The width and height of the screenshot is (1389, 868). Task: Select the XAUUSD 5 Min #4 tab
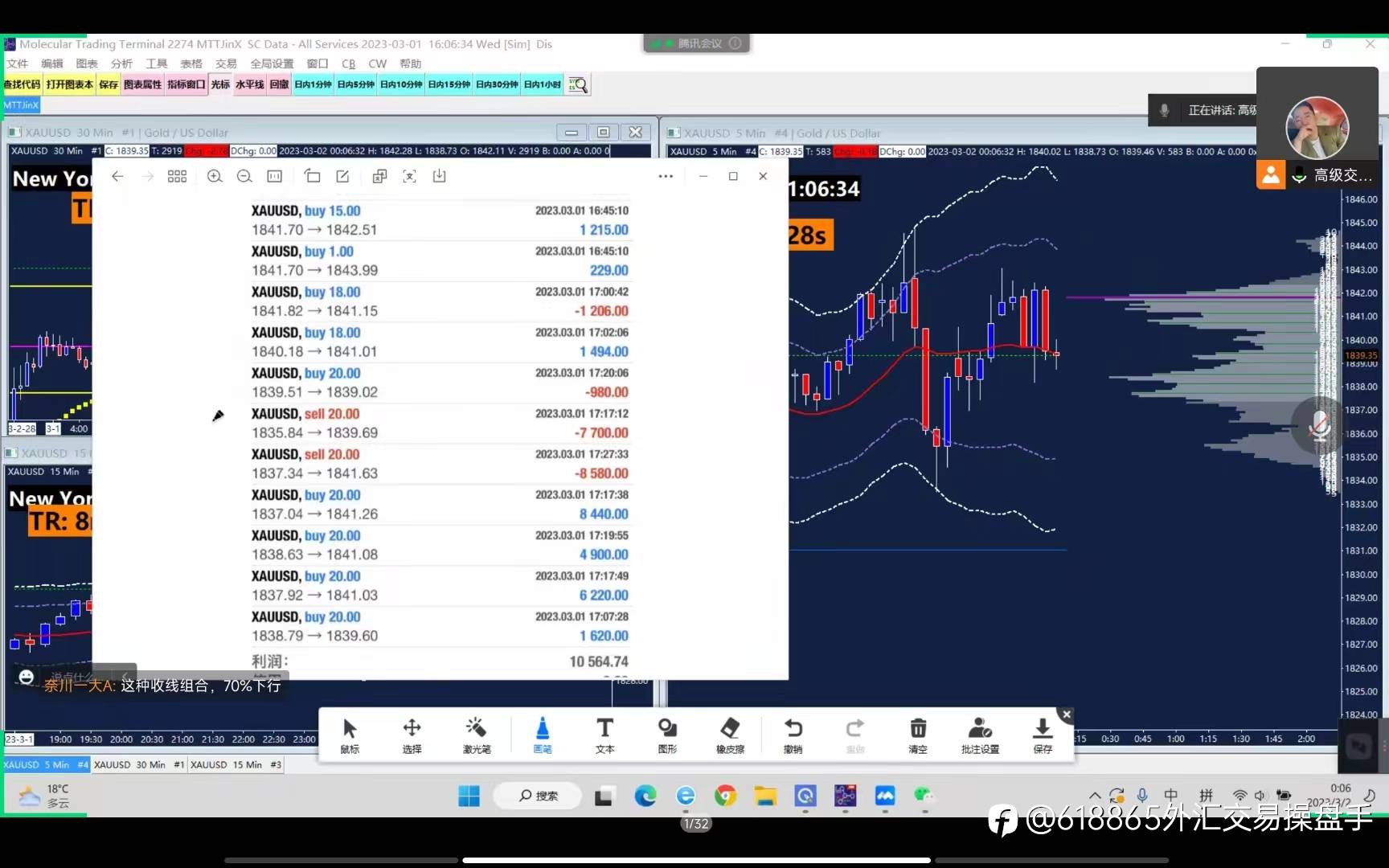tap(46, 764)
